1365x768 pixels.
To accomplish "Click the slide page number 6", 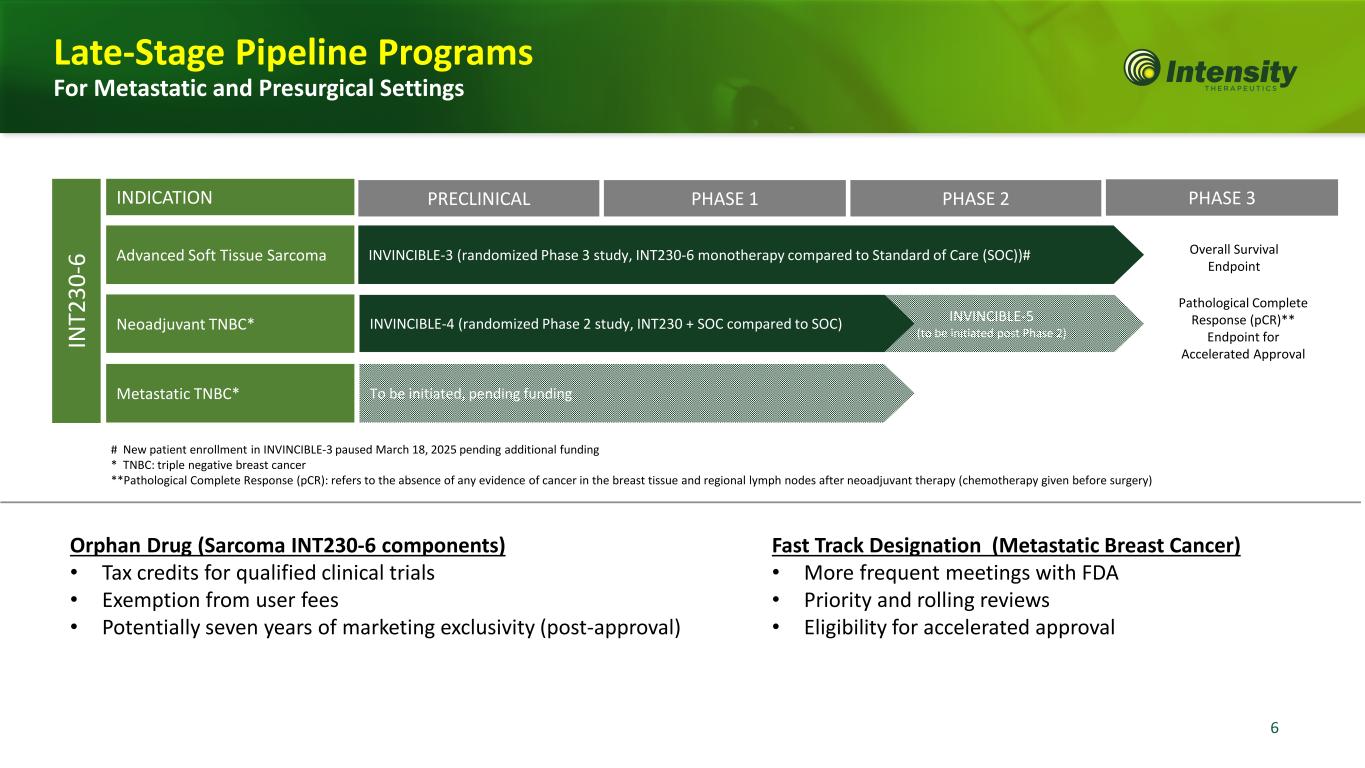I will click(1274, 728).
